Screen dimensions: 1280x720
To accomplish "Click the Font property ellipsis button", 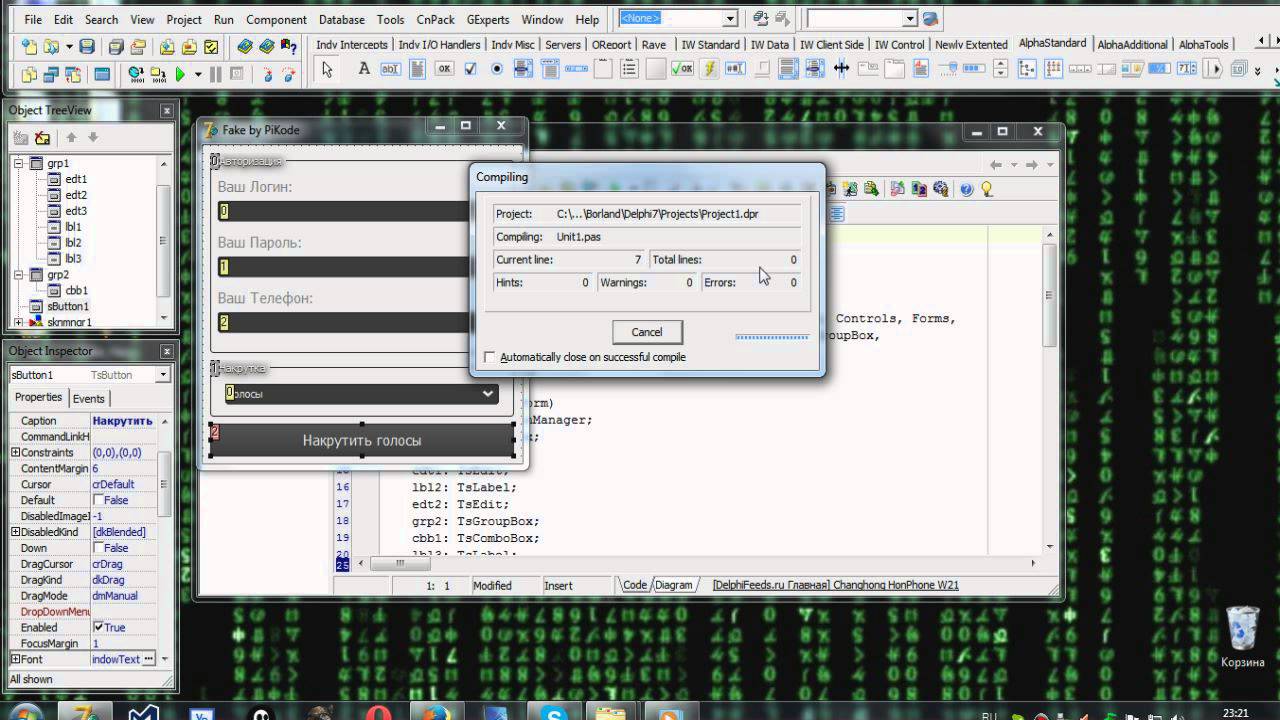I will [x=149, y=659].
